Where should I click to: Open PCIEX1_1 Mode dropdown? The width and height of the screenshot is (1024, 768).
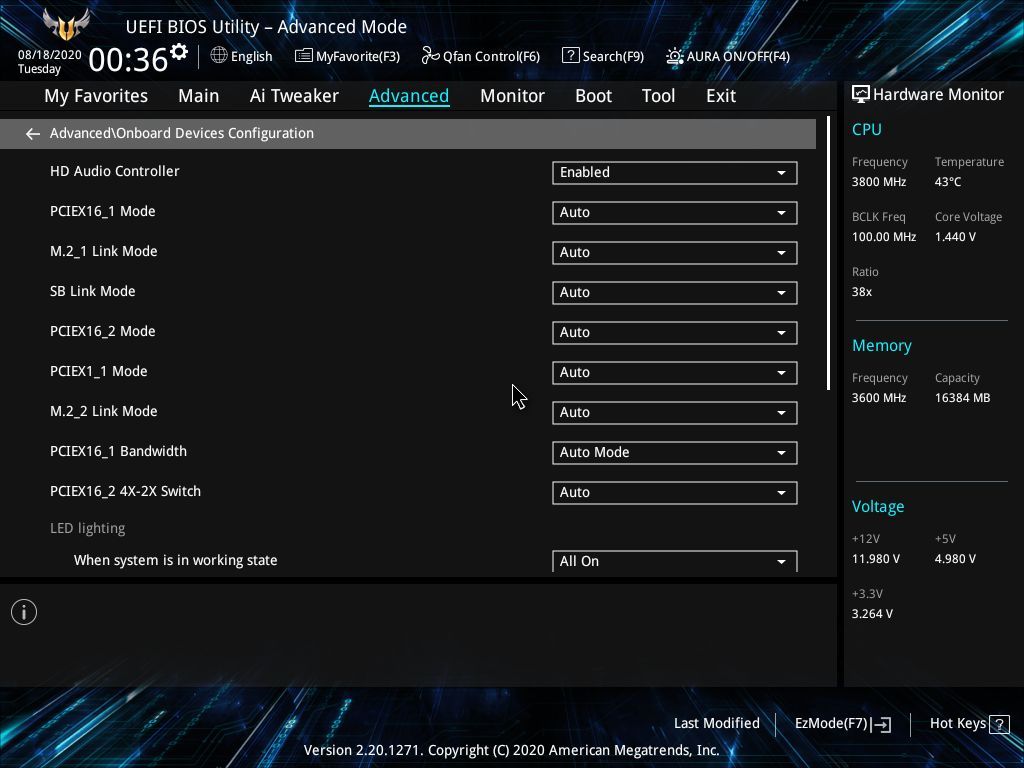point(675,373)
